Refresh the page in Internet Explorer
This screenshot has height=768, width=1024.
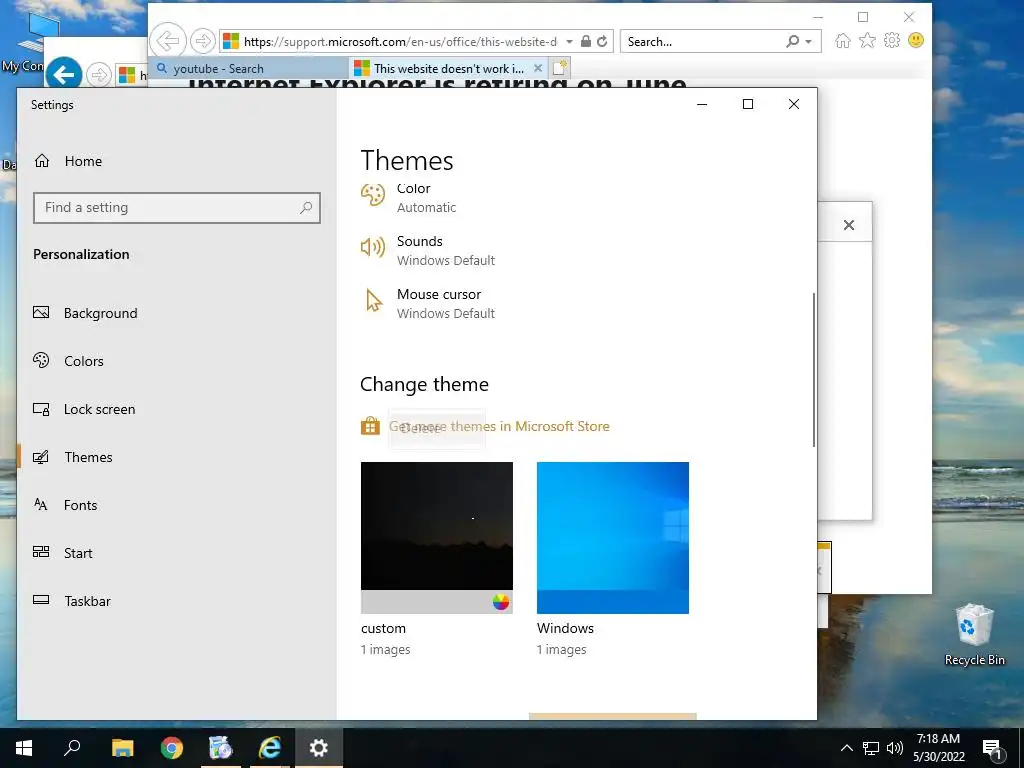(x=602, y=42)
